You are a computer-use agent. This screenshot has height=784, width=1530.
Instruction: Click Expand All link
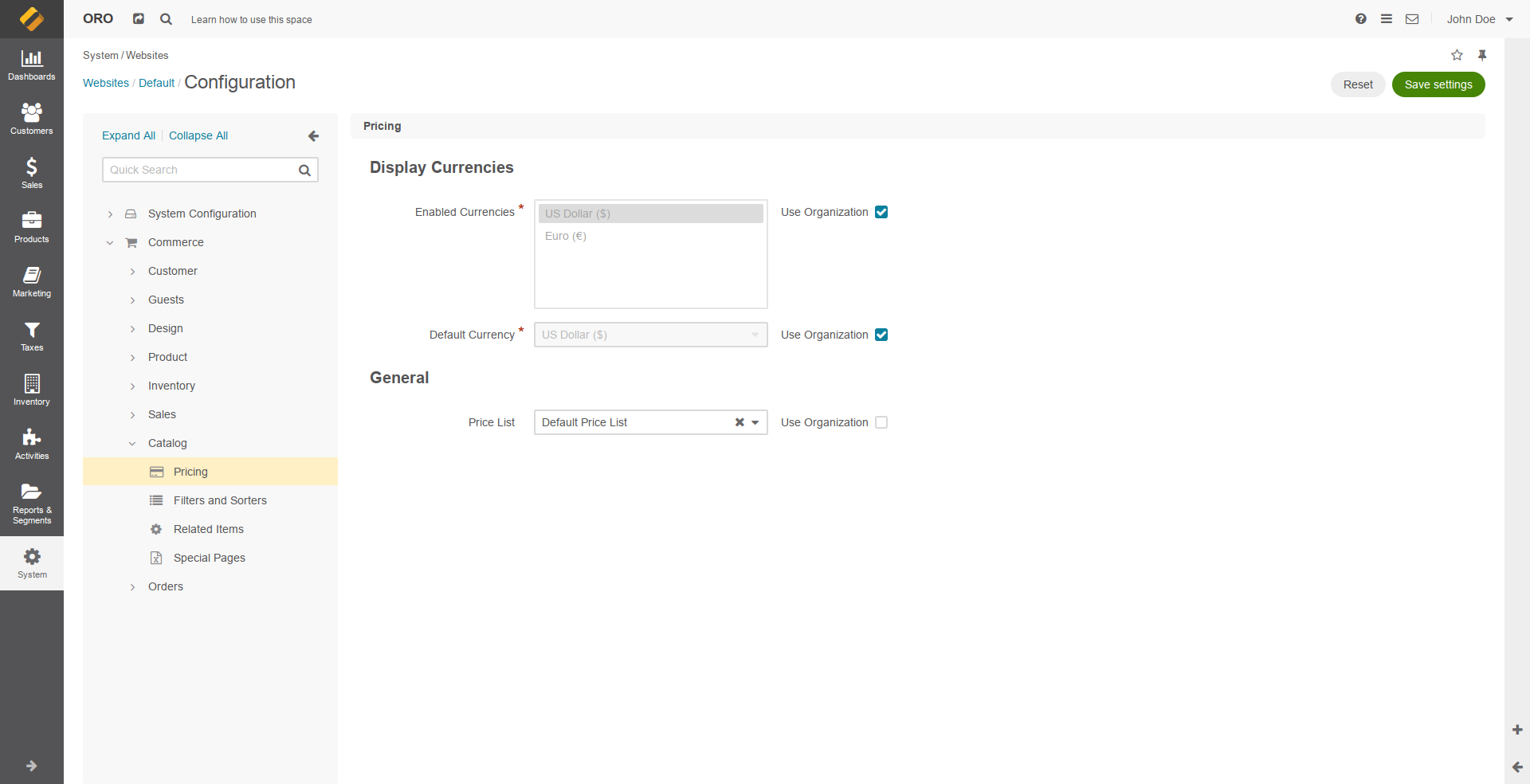point(128,135)
